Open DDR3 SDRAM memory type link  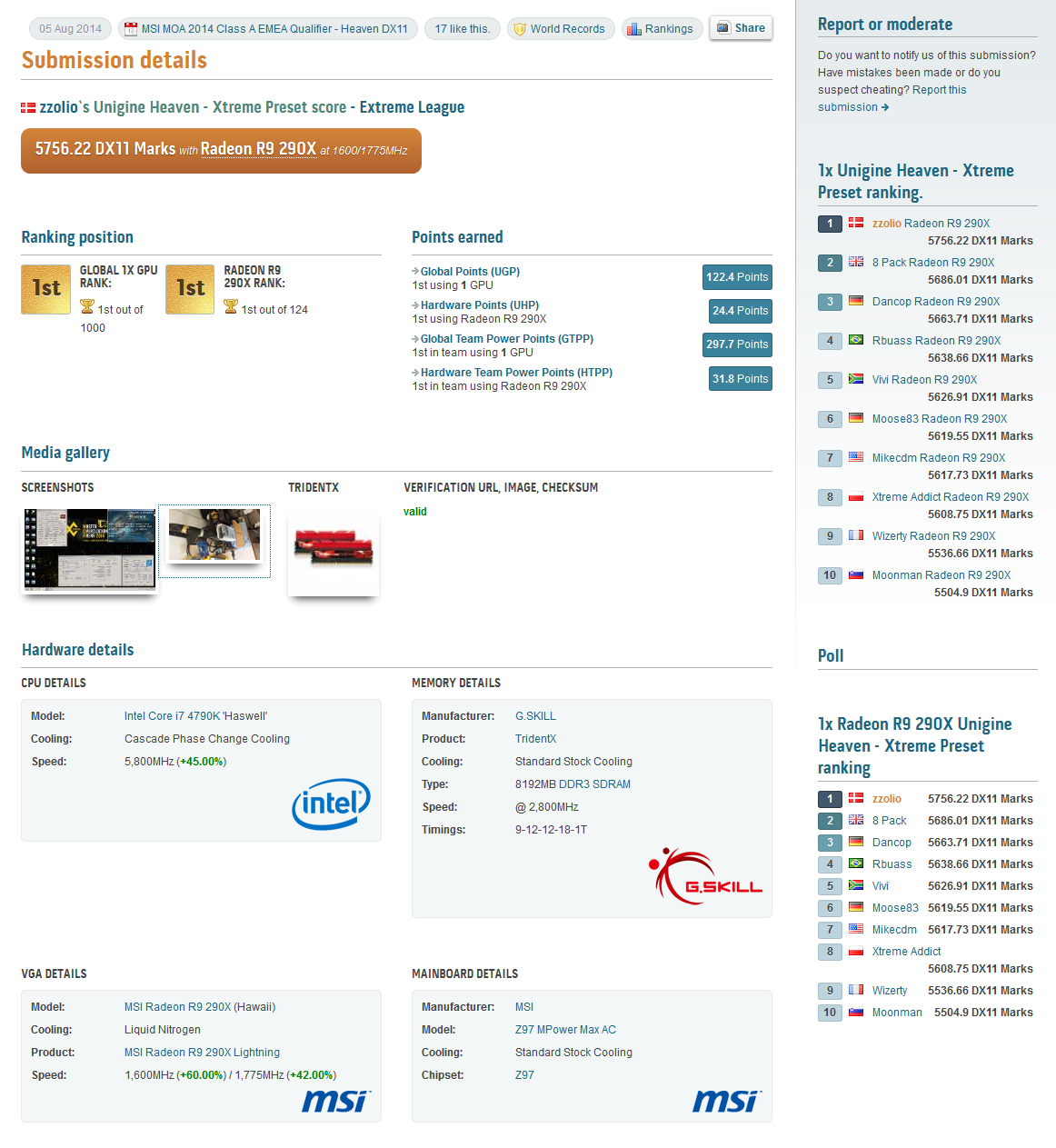click(x=594, y=784)
